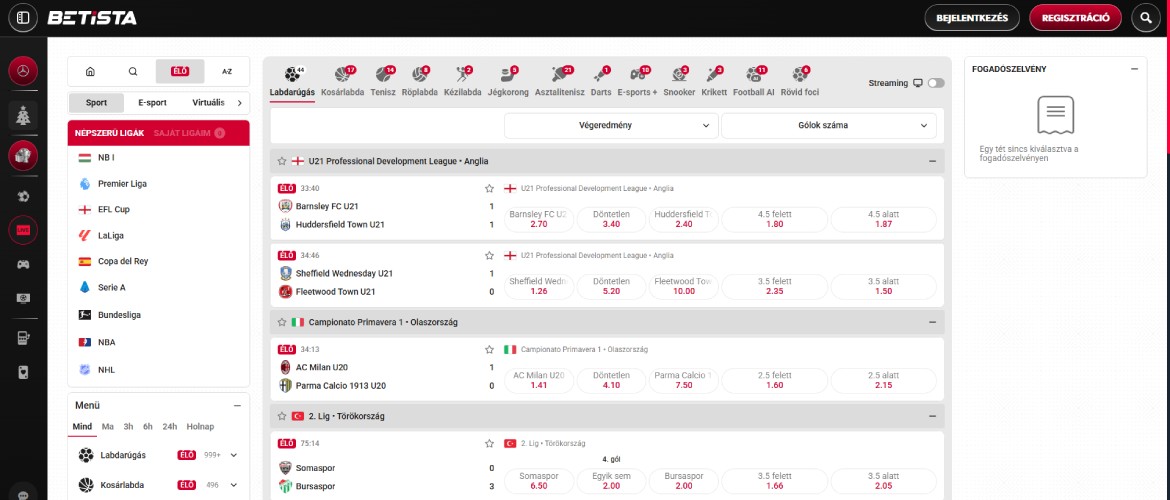The height and width of the screenshot is (500, 1170).
Task: Open the search magnifier in top header
Action: point(1146,18)
